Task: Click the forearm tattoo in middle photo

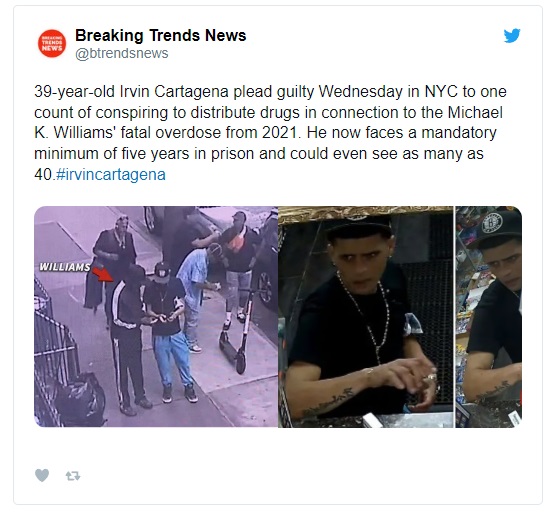Action: tap(329, 402)
